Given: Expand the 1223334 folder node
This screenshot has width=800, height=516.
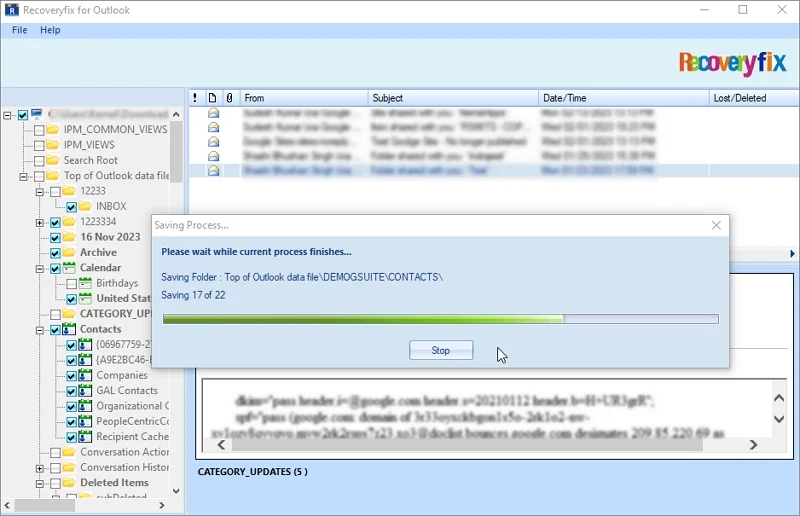Looking at the screenshot, I should [x=40, y=223].
